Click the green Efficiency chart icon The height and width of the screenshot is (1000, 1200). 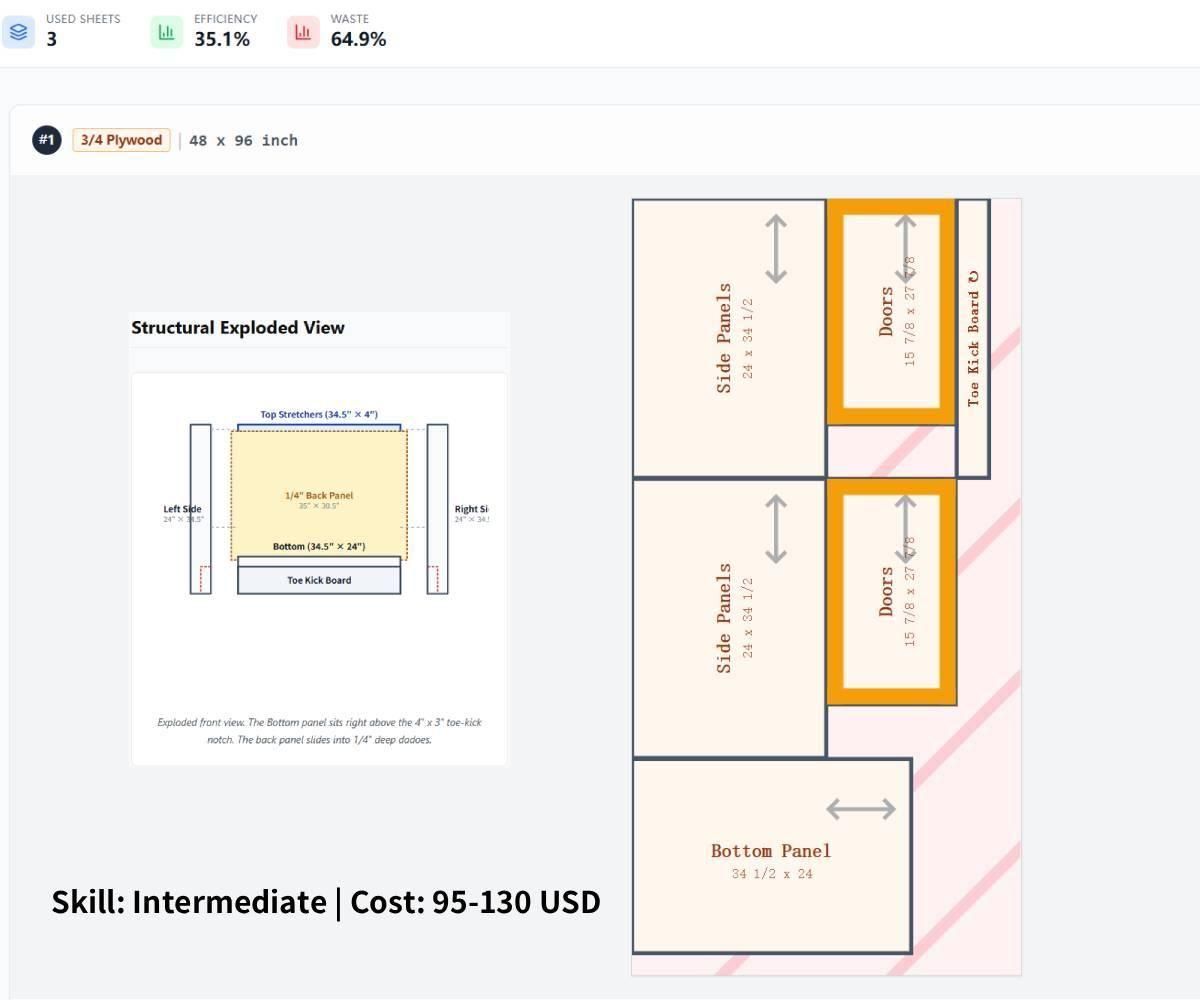pos(167,32)
